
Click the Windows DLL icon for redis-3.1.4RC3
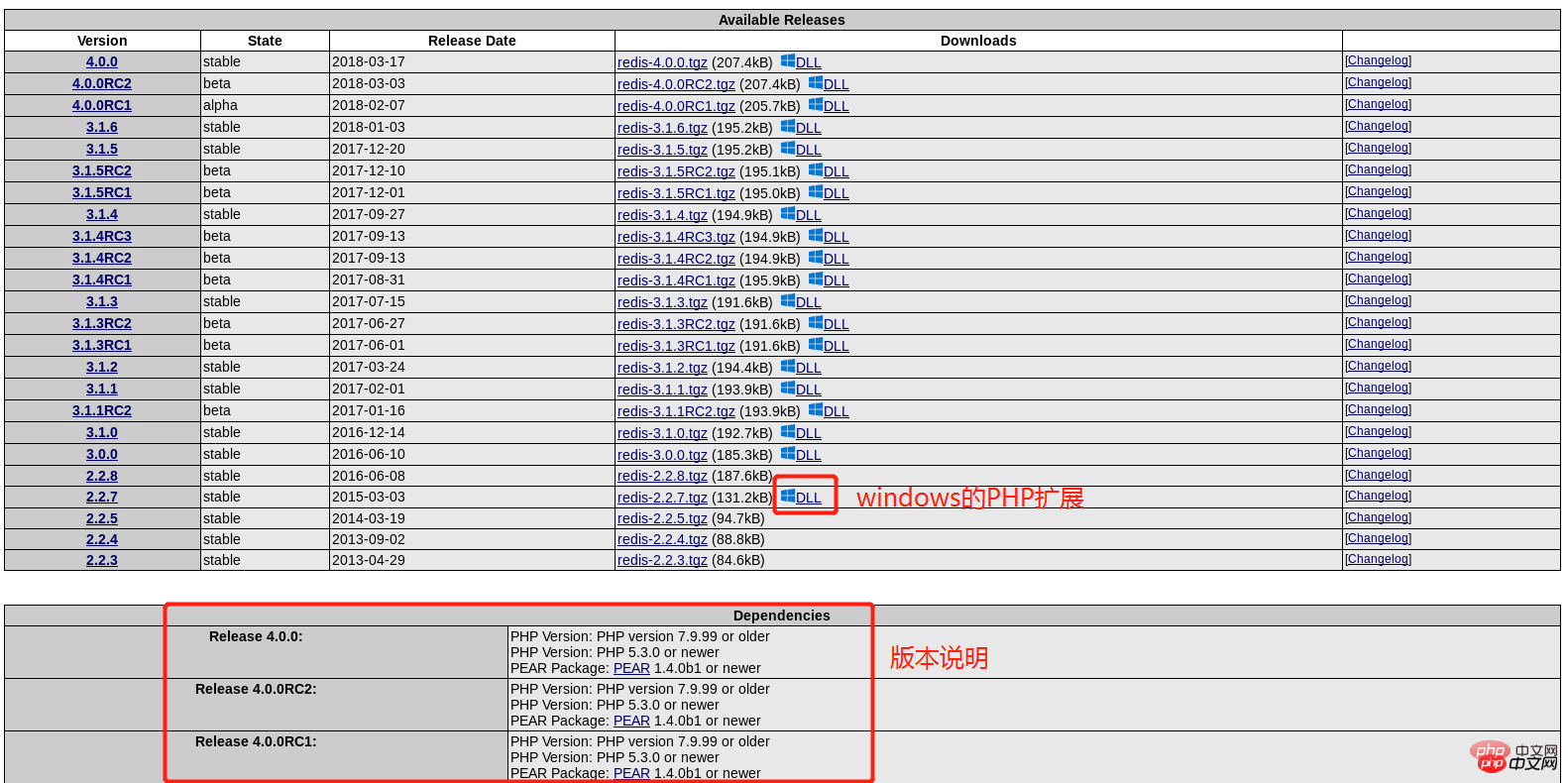coord(816,236)
